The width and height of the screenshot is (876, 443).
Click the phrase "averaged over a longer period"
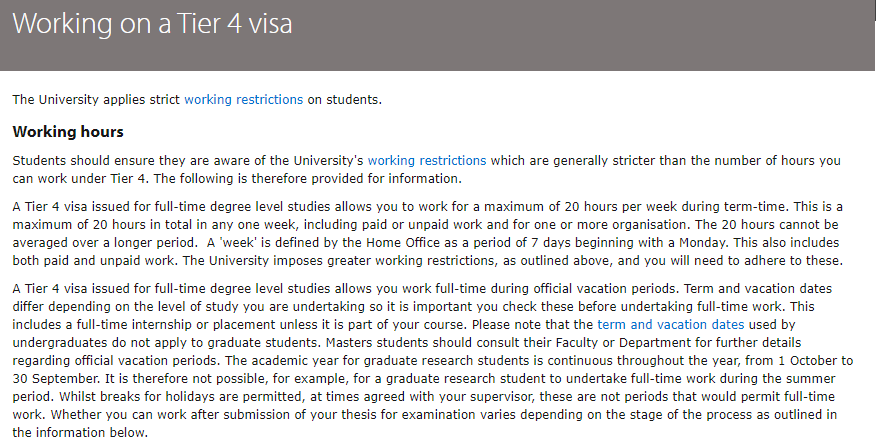(x=105, y=243)
